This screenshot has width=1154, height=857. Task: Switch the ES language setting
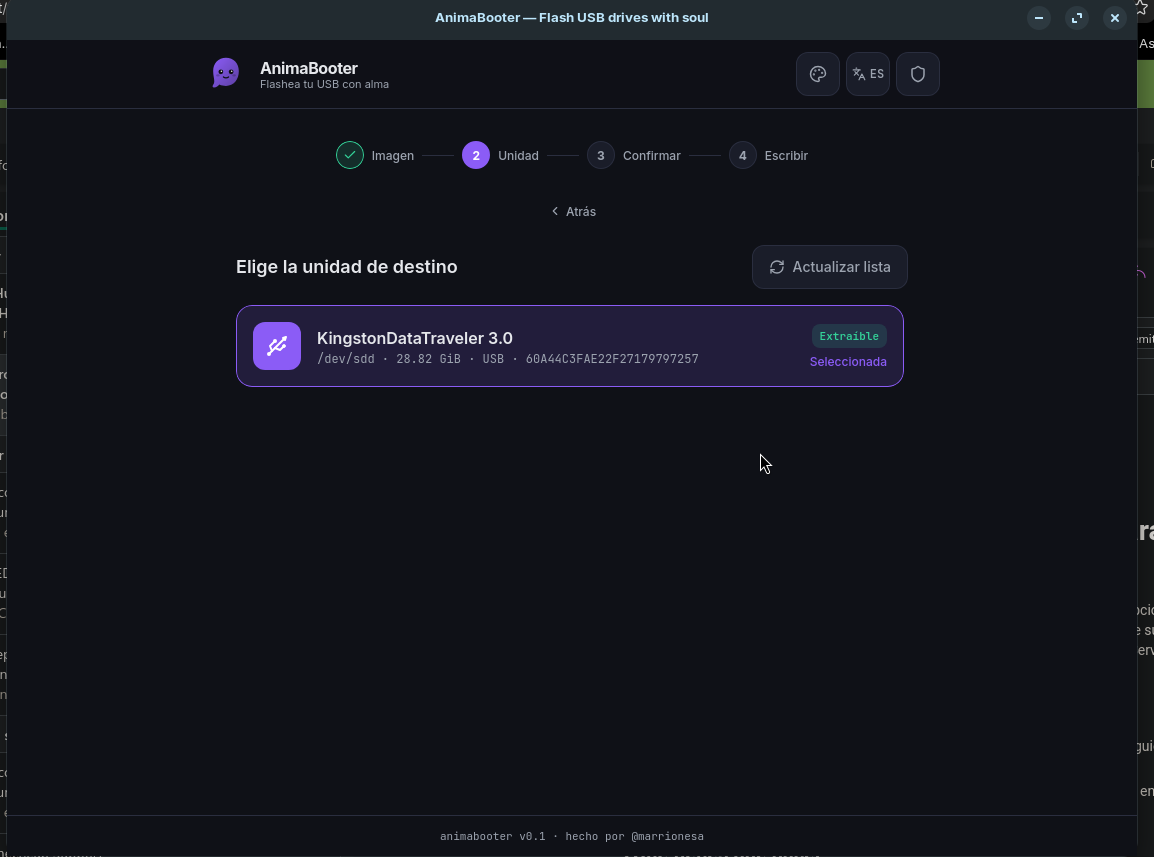tap(868, 74)
